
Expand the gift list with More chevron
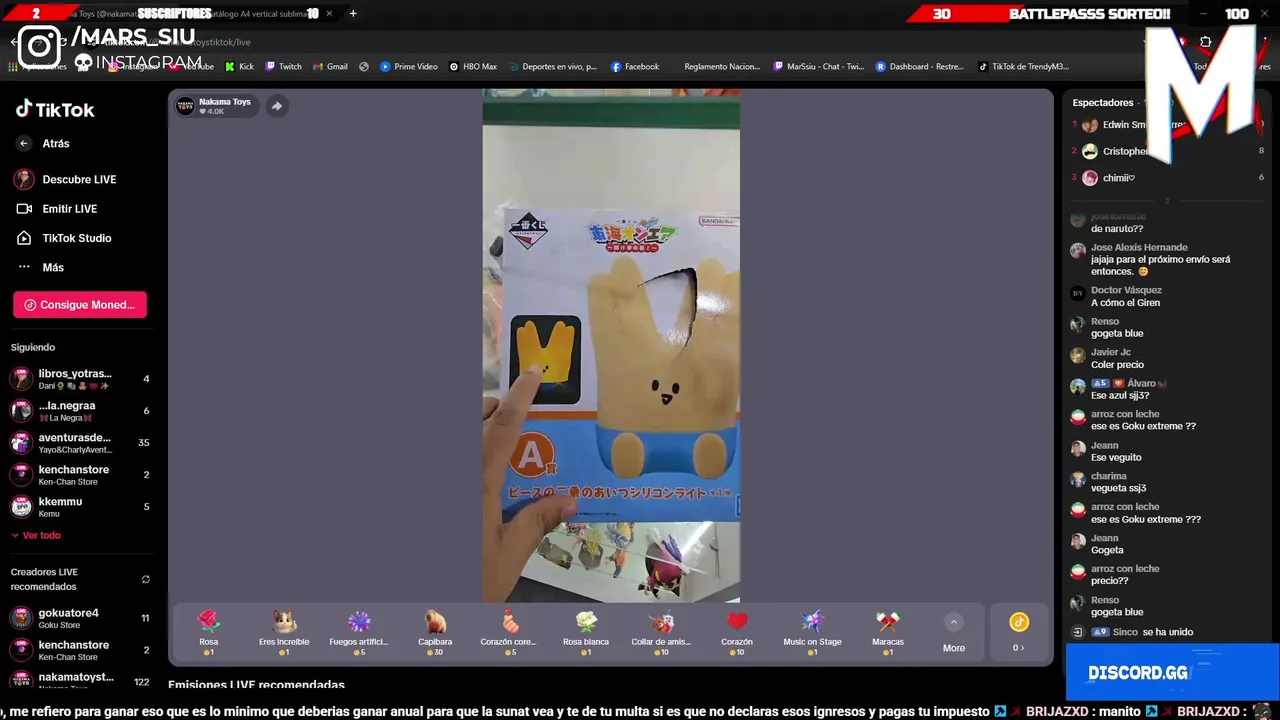tap(954, 633)
